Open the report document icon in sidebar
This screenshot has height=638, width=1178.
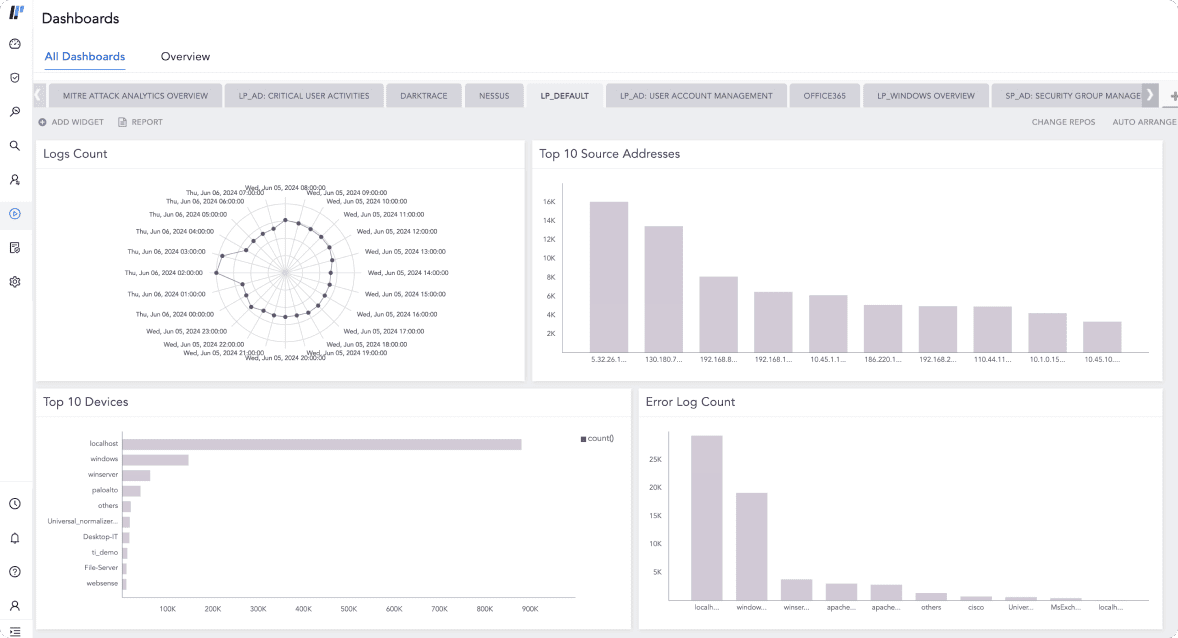[x=15, y=247]
